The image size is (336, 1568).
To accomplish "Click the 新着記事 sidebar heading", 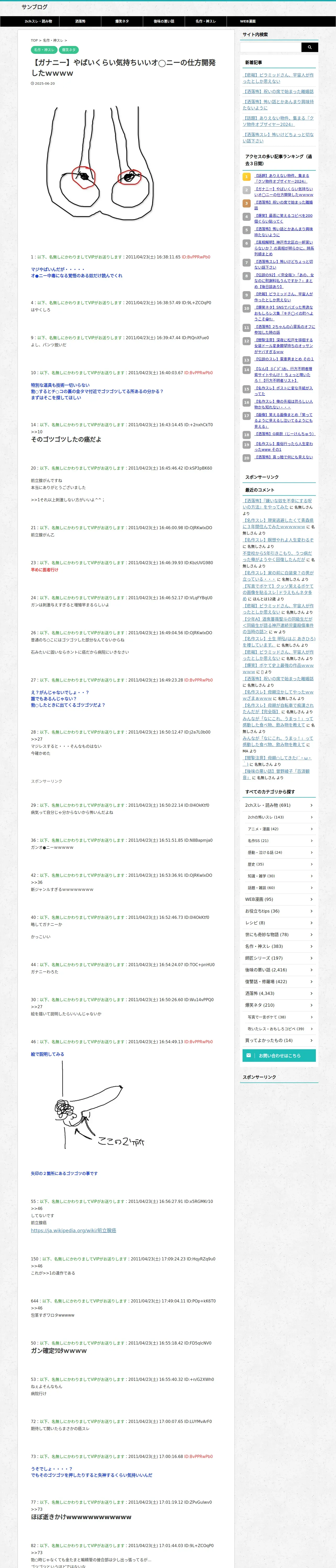I will [254, 63].
